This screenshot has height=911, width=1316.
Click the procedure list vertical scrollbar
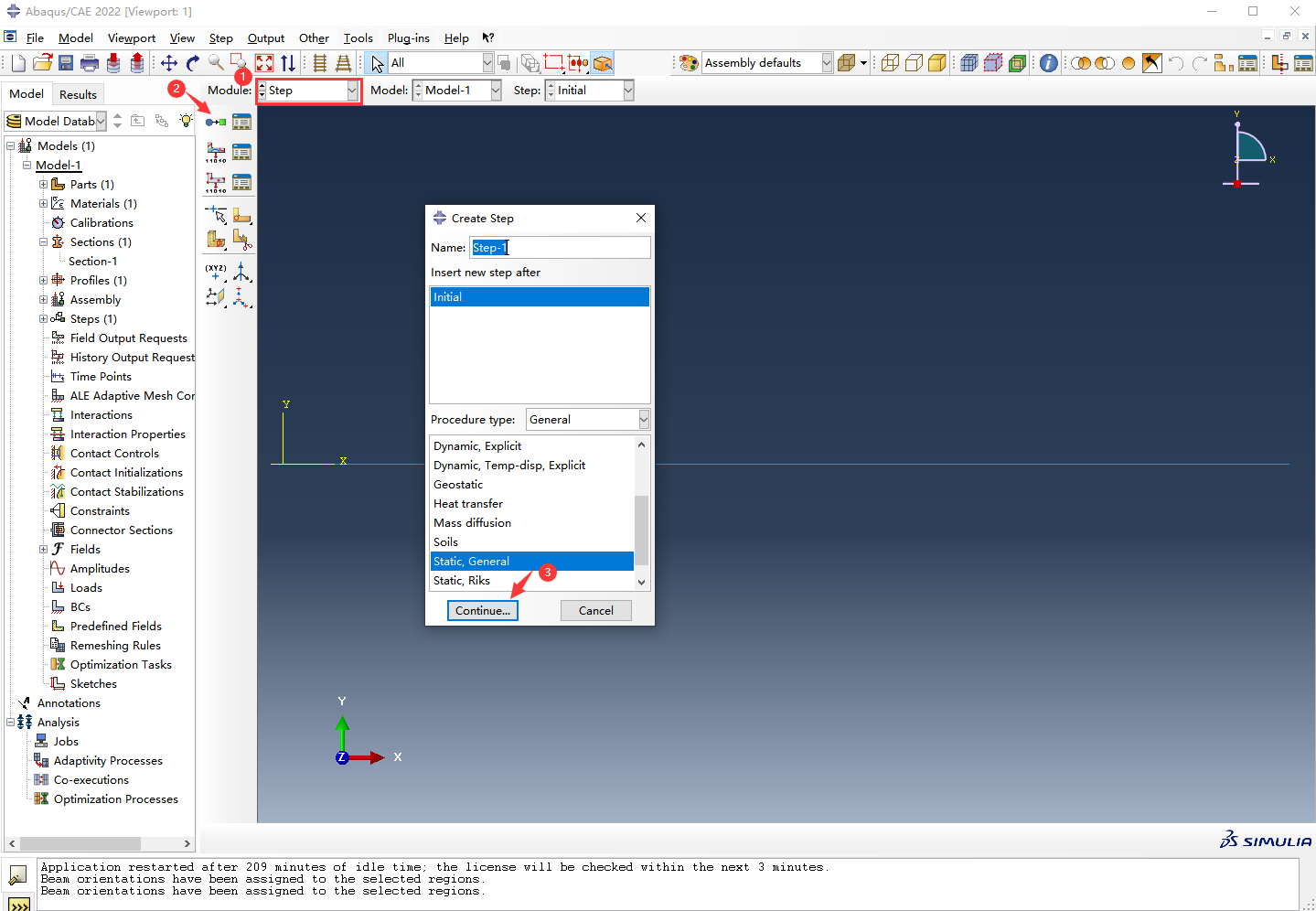pyautogui.click(x=641, y=531)
